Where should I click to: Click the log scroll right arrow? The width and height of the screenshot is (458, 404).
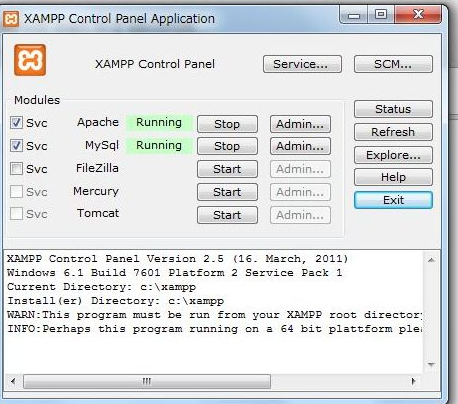click(413, 381)
